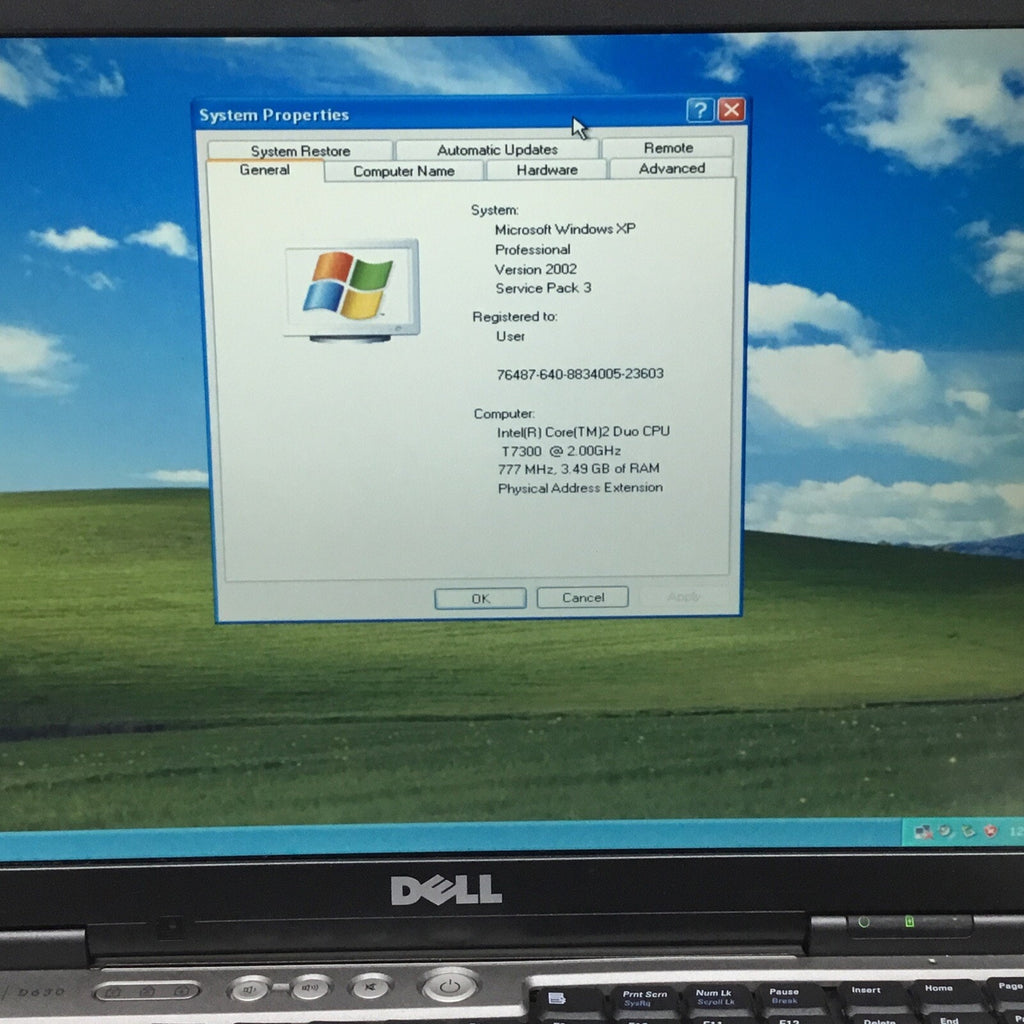Switch to the Hardware tab
Image resolution: width=1024 pixels, height=1024 pixels.
click(x=546, y=170)
